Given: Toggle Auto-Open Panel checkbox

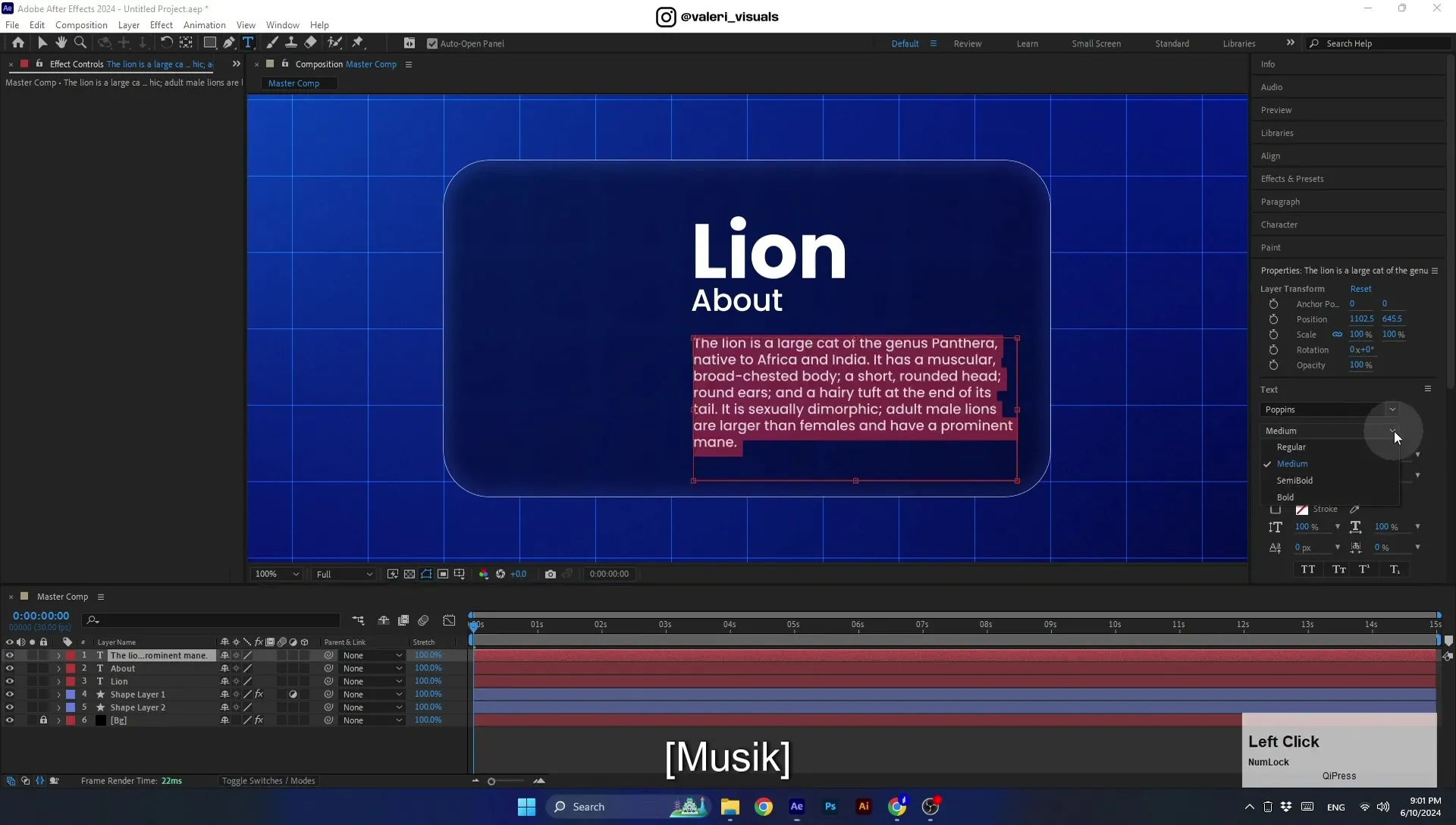Looking at the screenshot, I should click(x=432, y=44).
